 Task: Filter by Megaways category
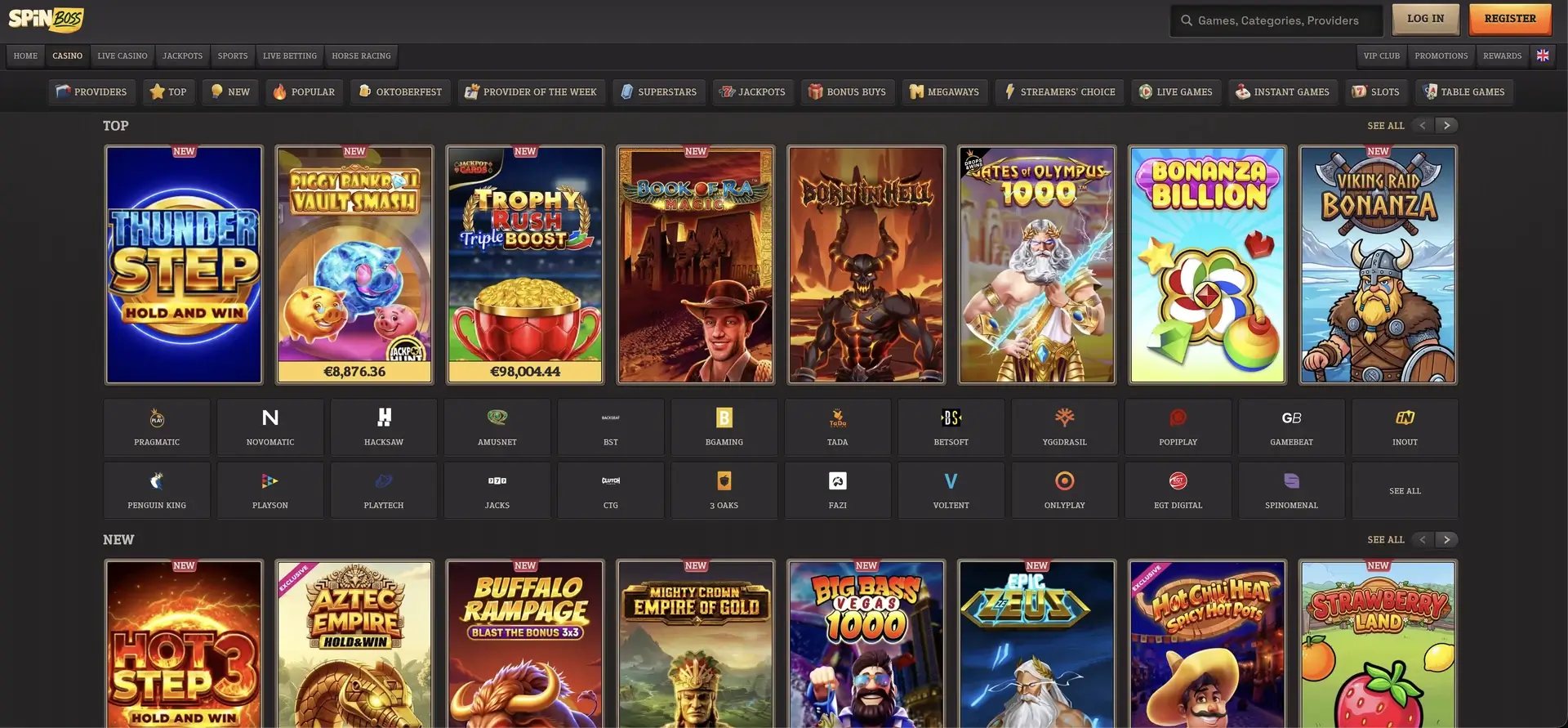coord(945,92)
